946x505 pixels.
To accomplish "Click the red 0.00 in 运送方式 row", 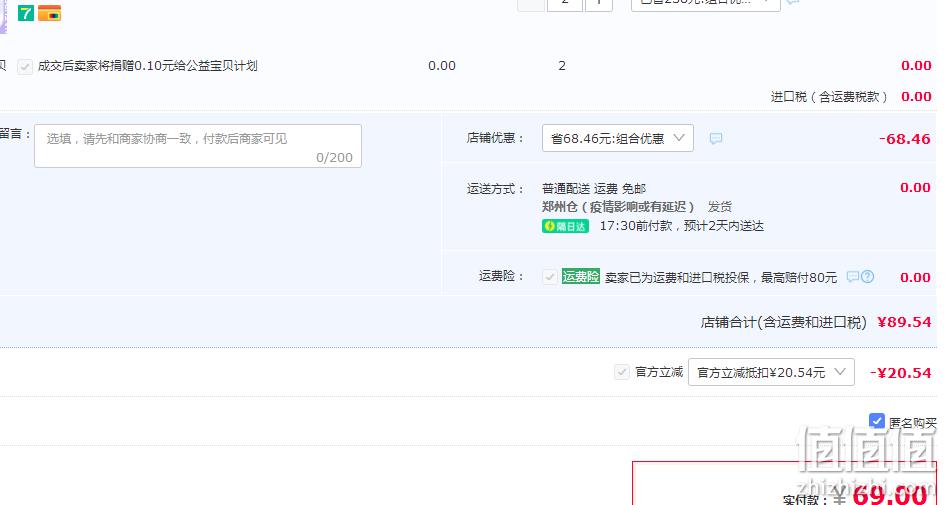I will (915, 188).
